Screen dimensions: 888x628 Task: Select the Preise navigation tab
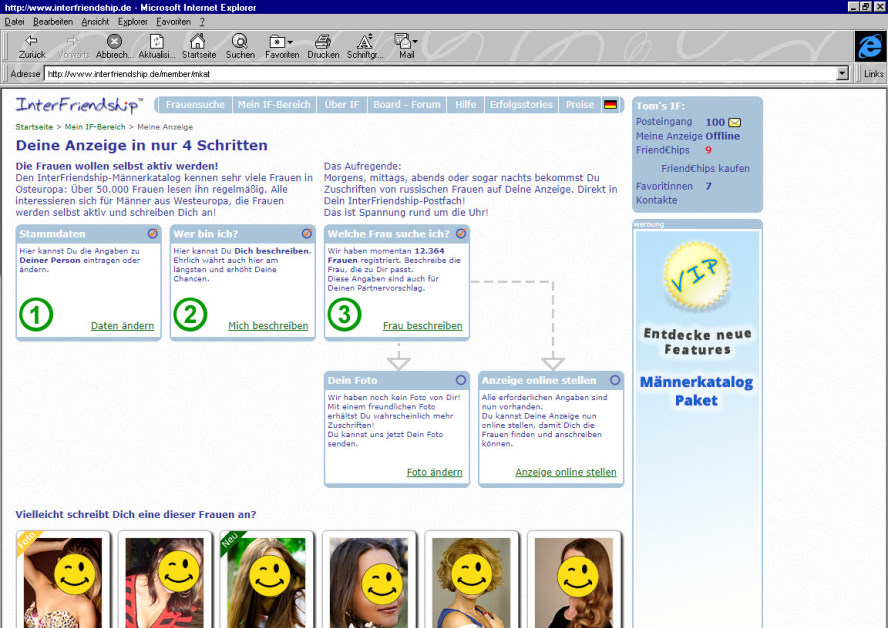[579, 105]
